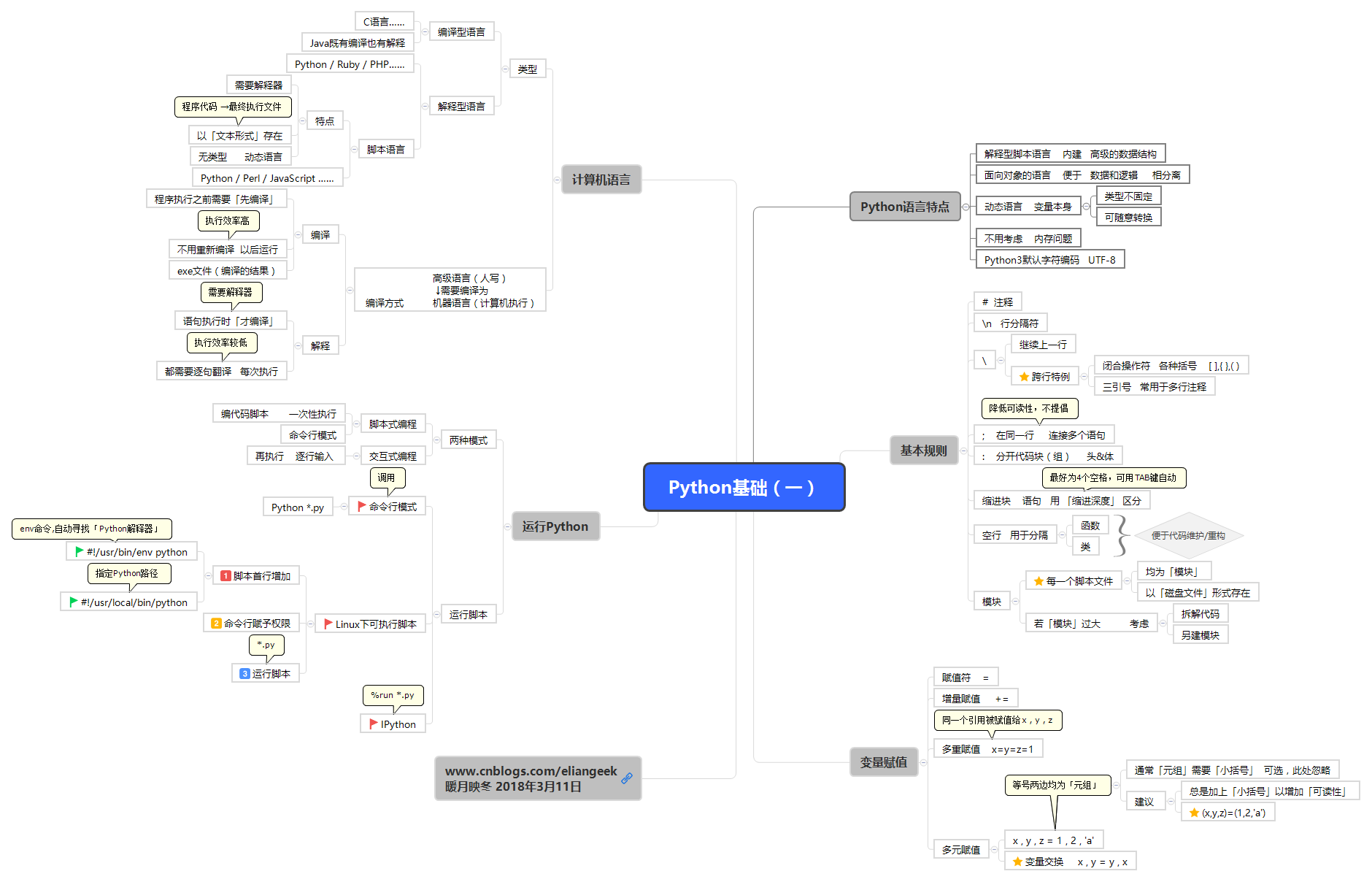Select the '\n 行分隔符' node

click(1011, 323)
